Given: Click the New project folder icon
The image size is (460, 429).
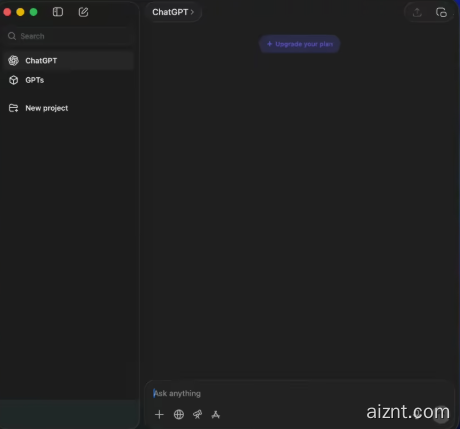Looking at the screenshot, I should (13, 108).
